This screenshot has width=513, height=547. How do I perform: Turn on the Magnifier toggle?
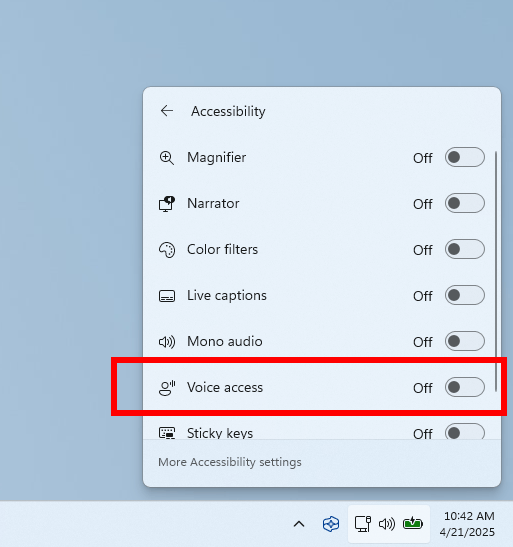pos(465,157)
